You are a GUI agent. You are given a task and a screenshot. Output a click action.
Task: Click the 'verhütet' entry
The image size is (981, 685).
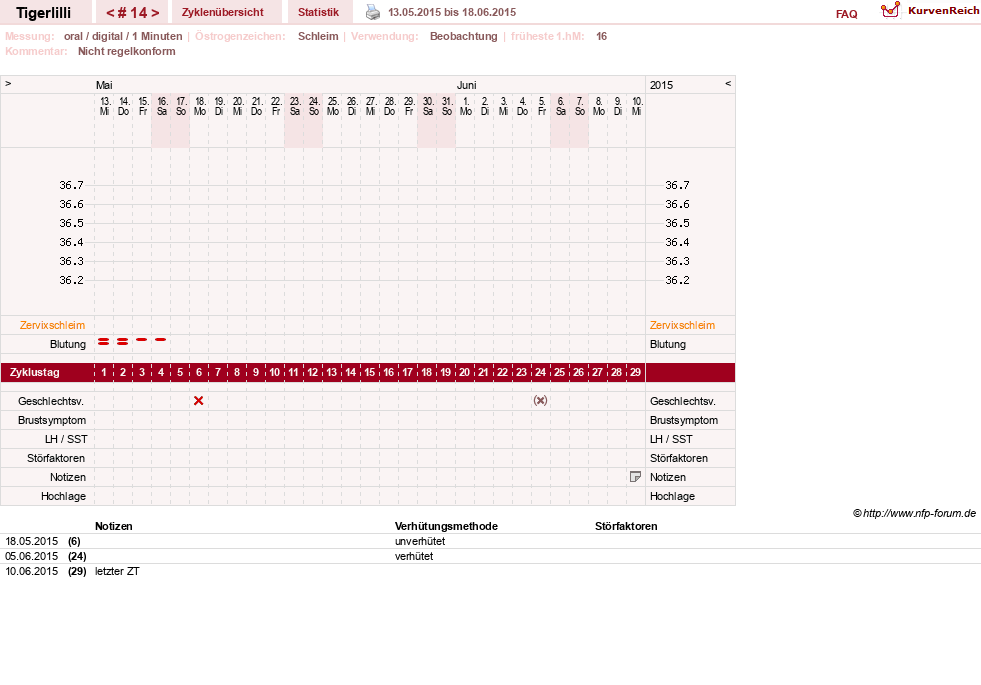[414, 556]
